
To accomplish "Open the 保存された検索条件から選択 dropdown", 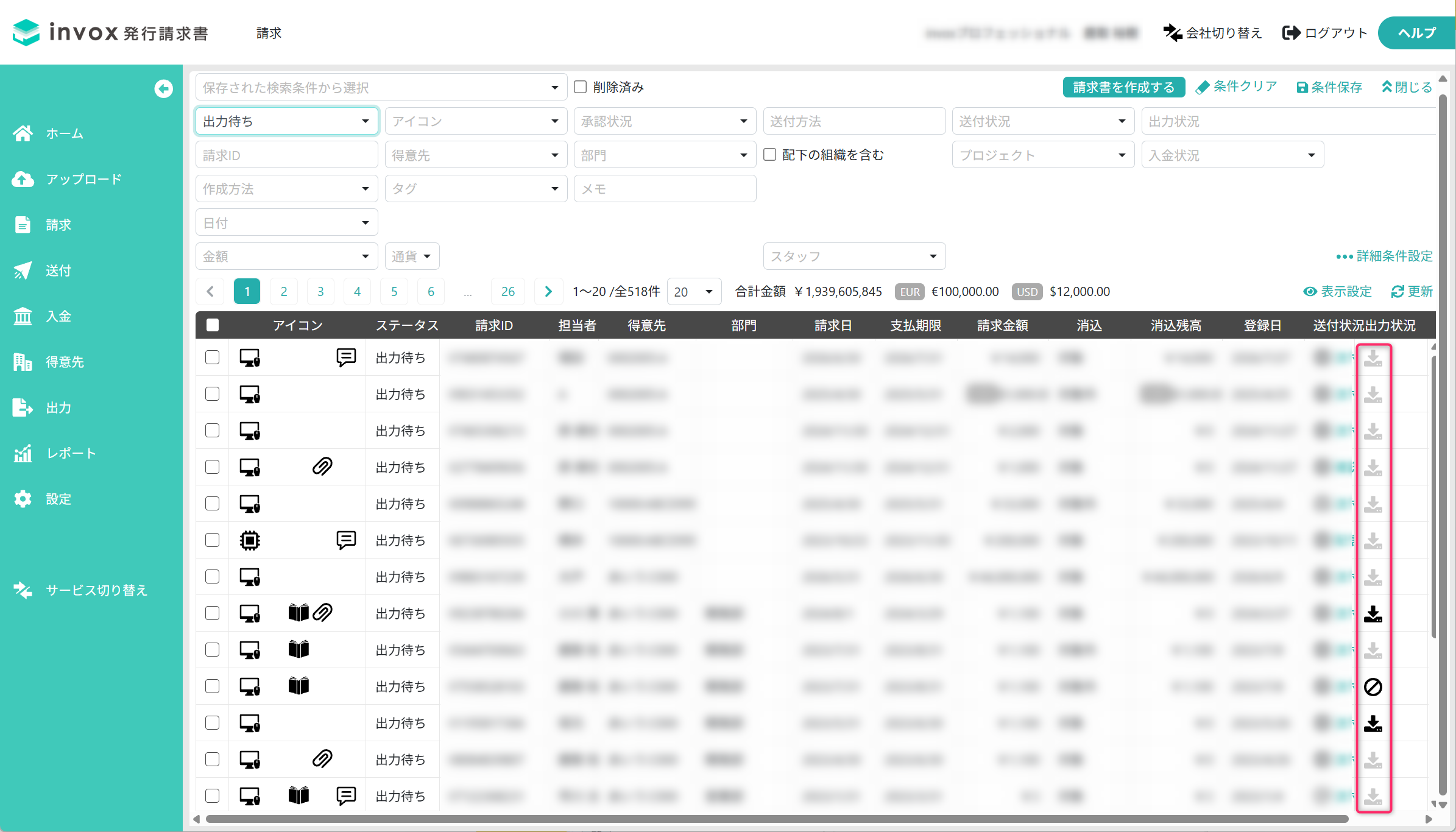I will pos(381,87).
